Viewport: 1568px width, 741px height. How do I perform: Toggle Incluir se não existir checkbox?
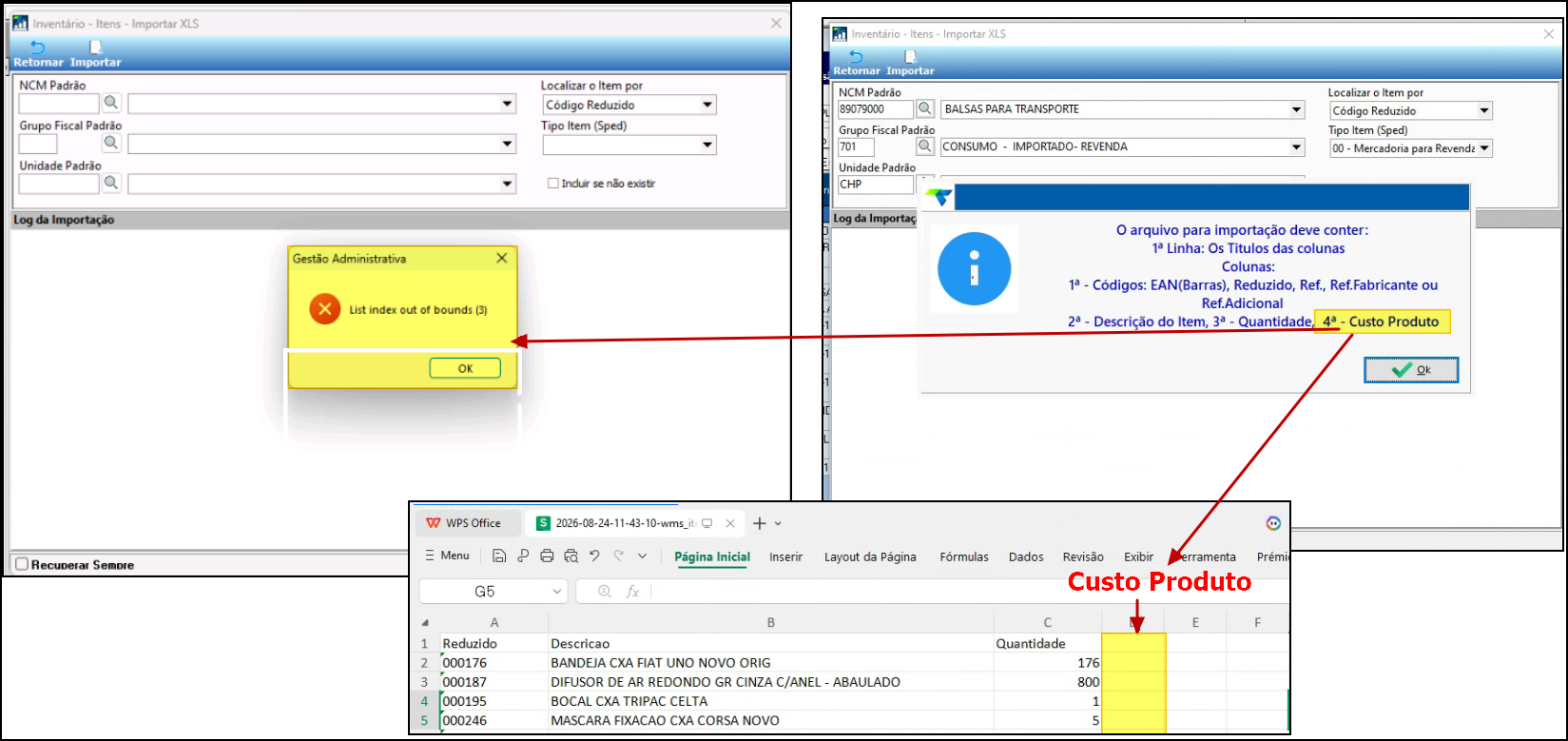[552, 184]
